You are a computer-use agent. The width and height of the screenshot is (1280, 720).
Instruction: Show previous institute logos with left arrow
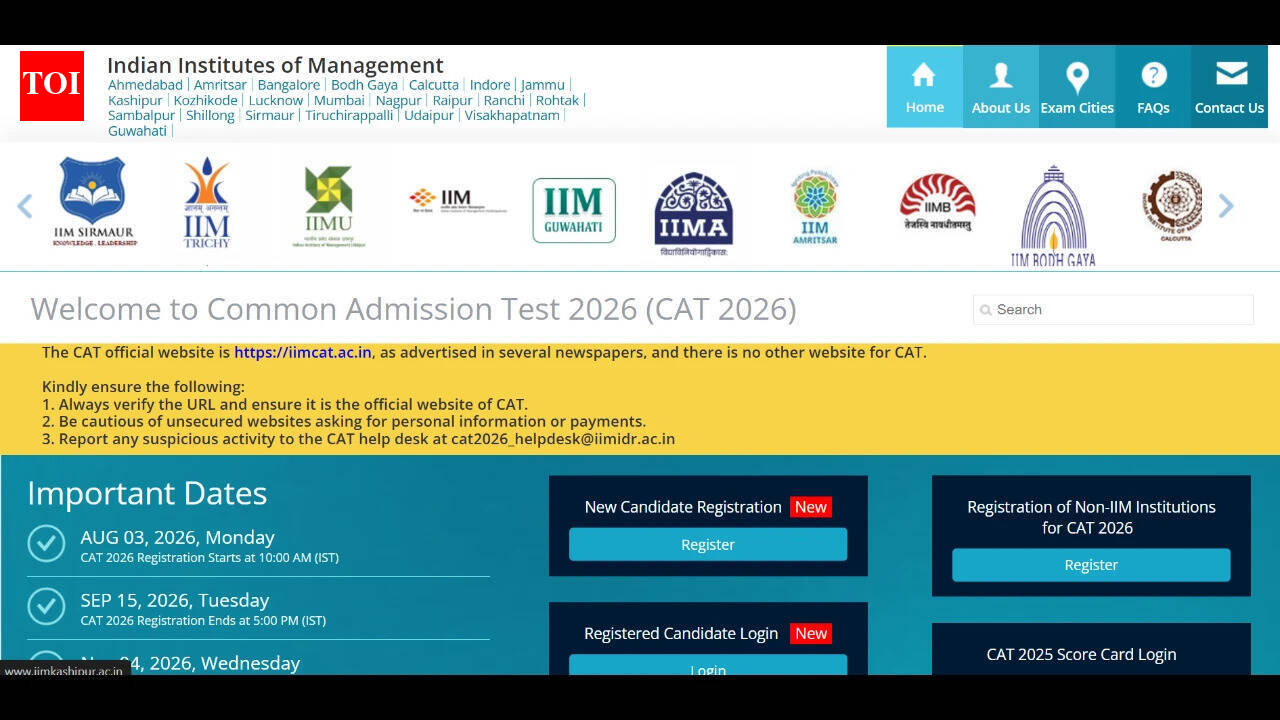click(25, 206)
